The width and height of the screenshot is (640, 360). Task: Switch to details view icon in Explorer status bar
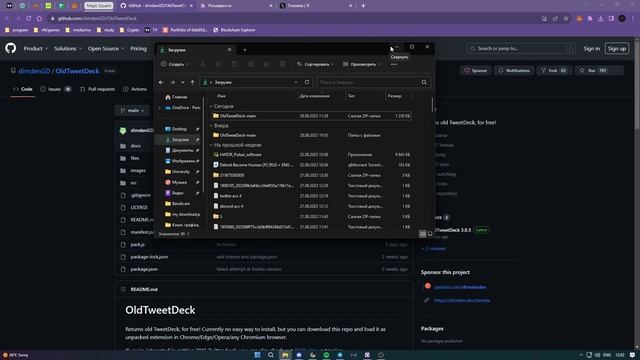point(422,234)
